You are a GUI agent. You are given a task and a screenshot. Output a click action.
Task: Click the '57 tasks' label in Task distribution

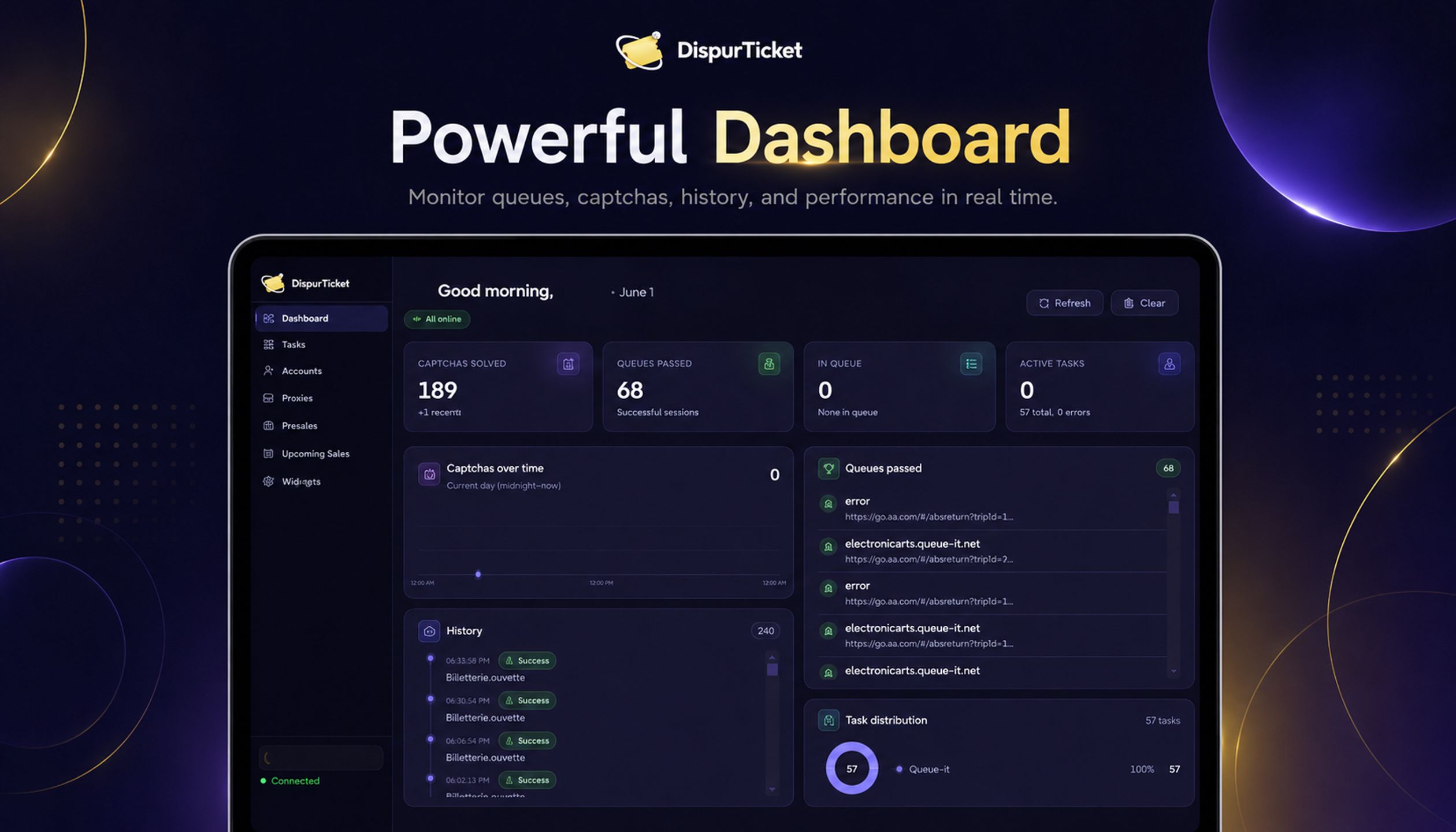coord(1162,720)
